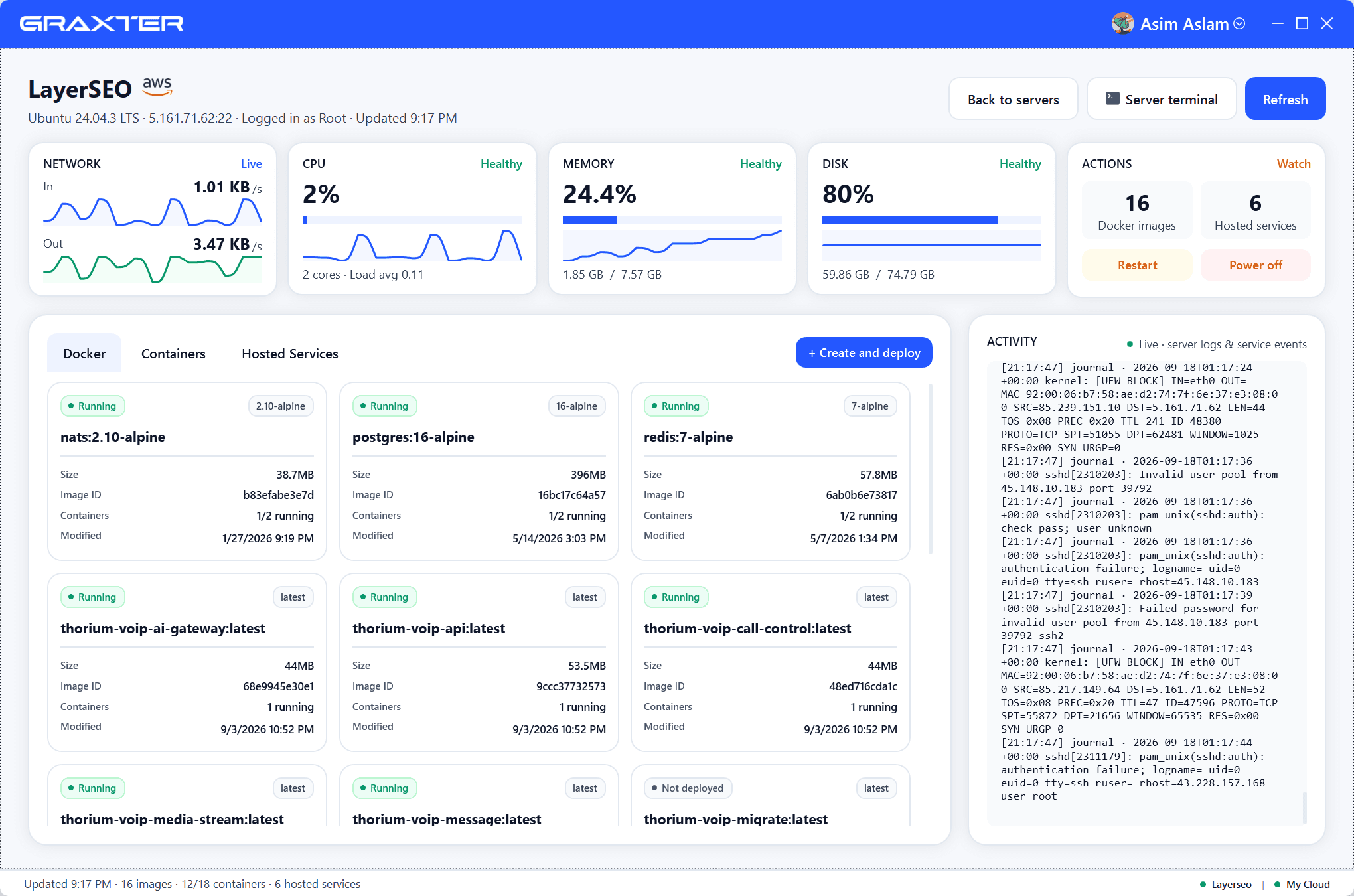Click the 7-alpine tag badge
The image size is (1354, 896).
coord(869,406)
